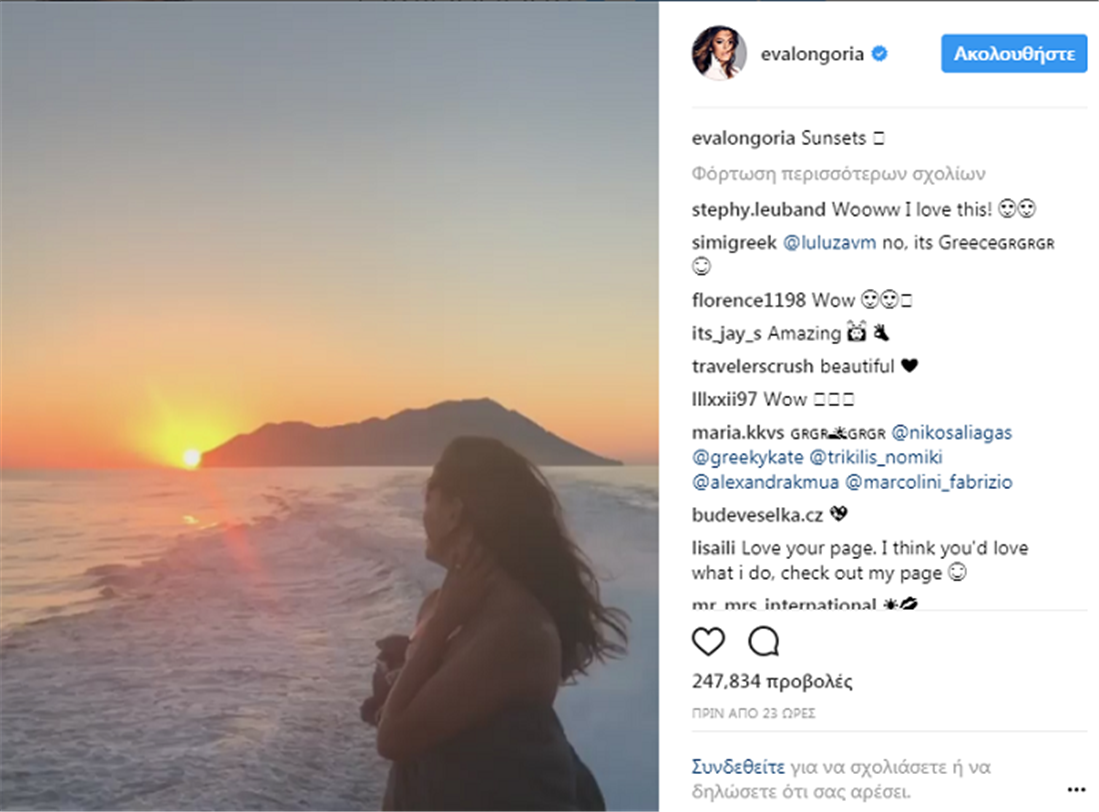Viewport: 1099px width, 812px height.
Task: Expand Φόρτωση περισσότερων σχολίων to load comments
Action: coord(839,174)
